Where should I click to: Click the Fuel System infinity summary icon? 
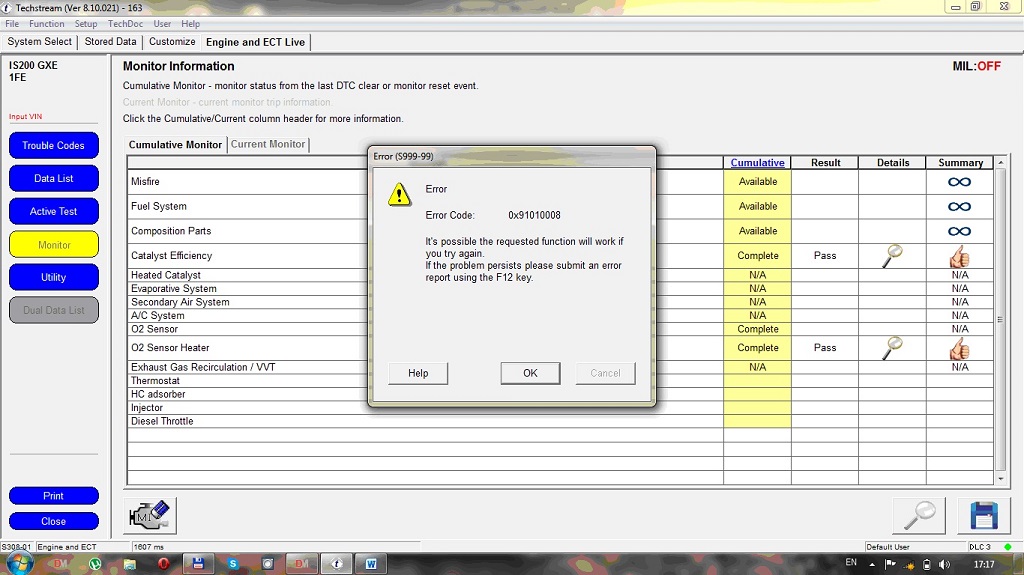[x=959, y=207]
